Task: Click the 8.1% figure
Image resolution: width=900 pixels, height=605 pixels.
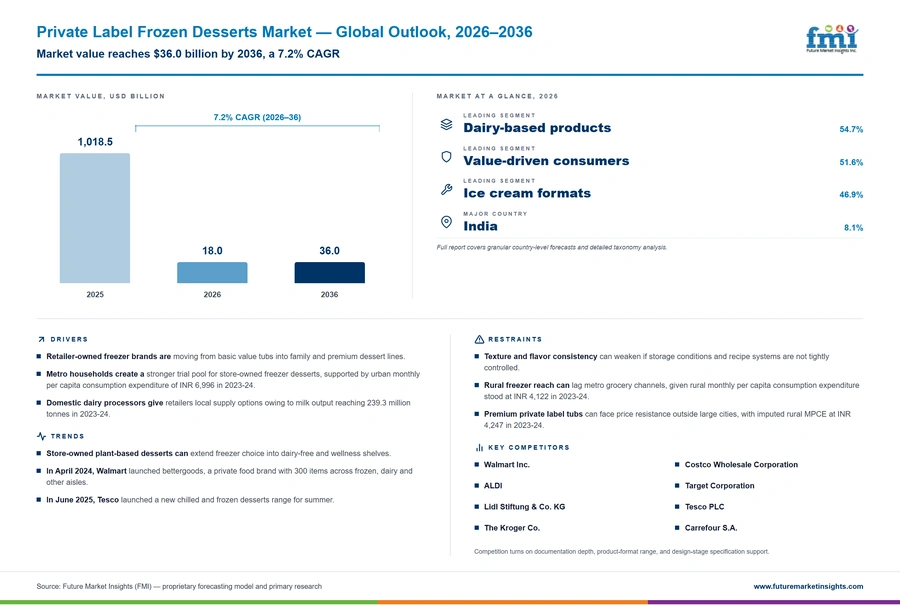Action: tap(854, 228)
